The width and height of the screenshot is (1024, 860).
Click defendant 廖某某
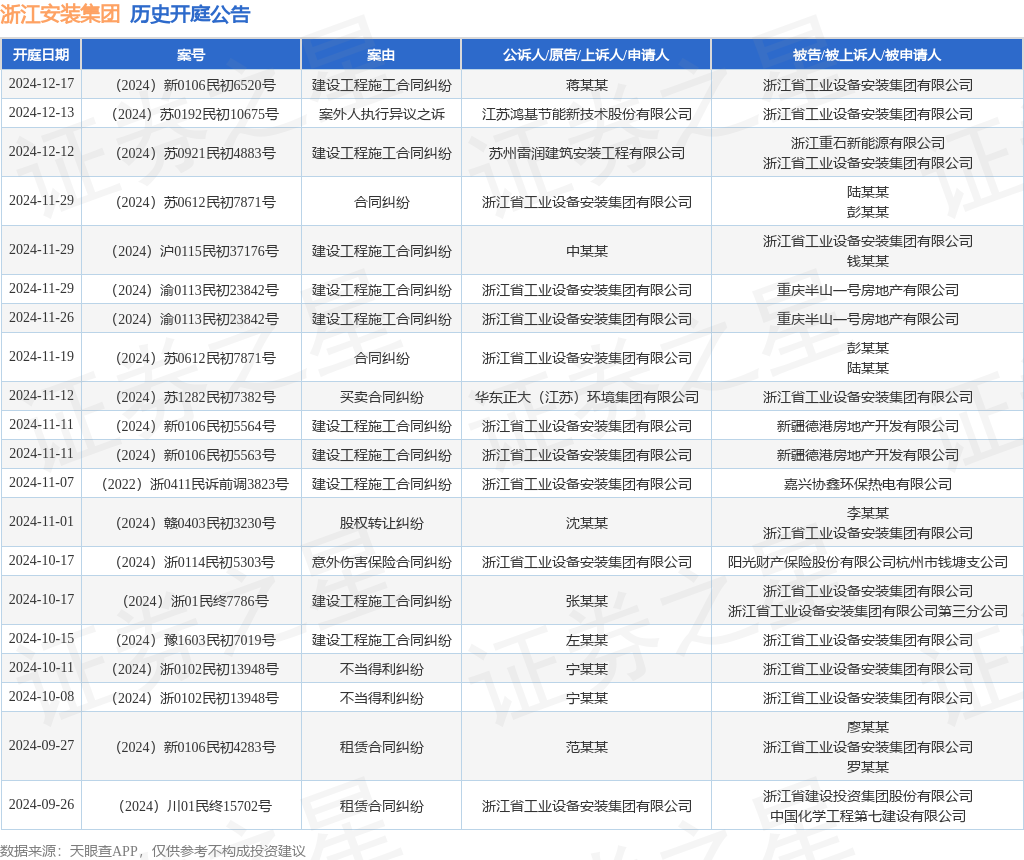pyautogui.click(x=867, y=727)
